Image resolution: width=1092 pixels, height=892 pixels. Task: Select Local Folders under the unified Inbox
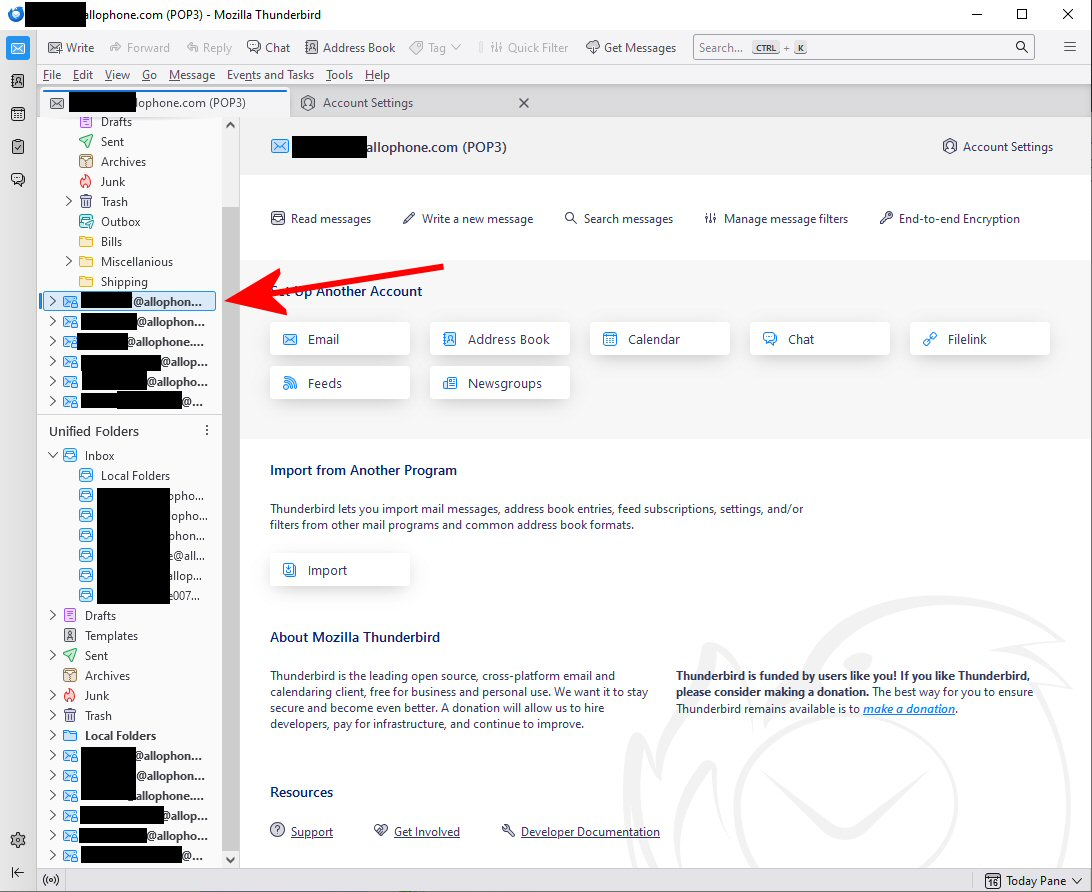[x=135, y=476]
